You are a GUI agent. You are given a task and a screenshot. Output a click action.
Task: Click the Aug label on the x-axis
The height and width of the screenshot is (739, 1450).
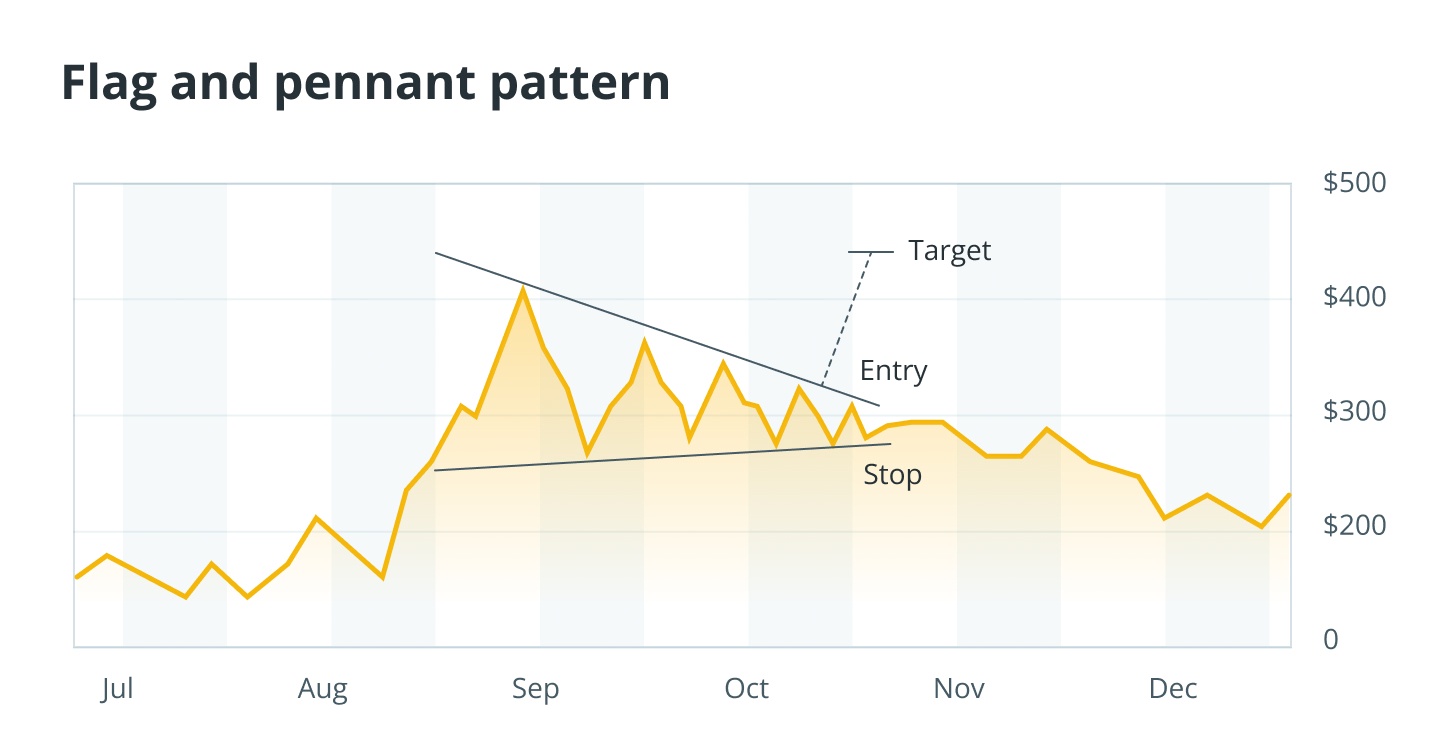[x=323, y=689]
